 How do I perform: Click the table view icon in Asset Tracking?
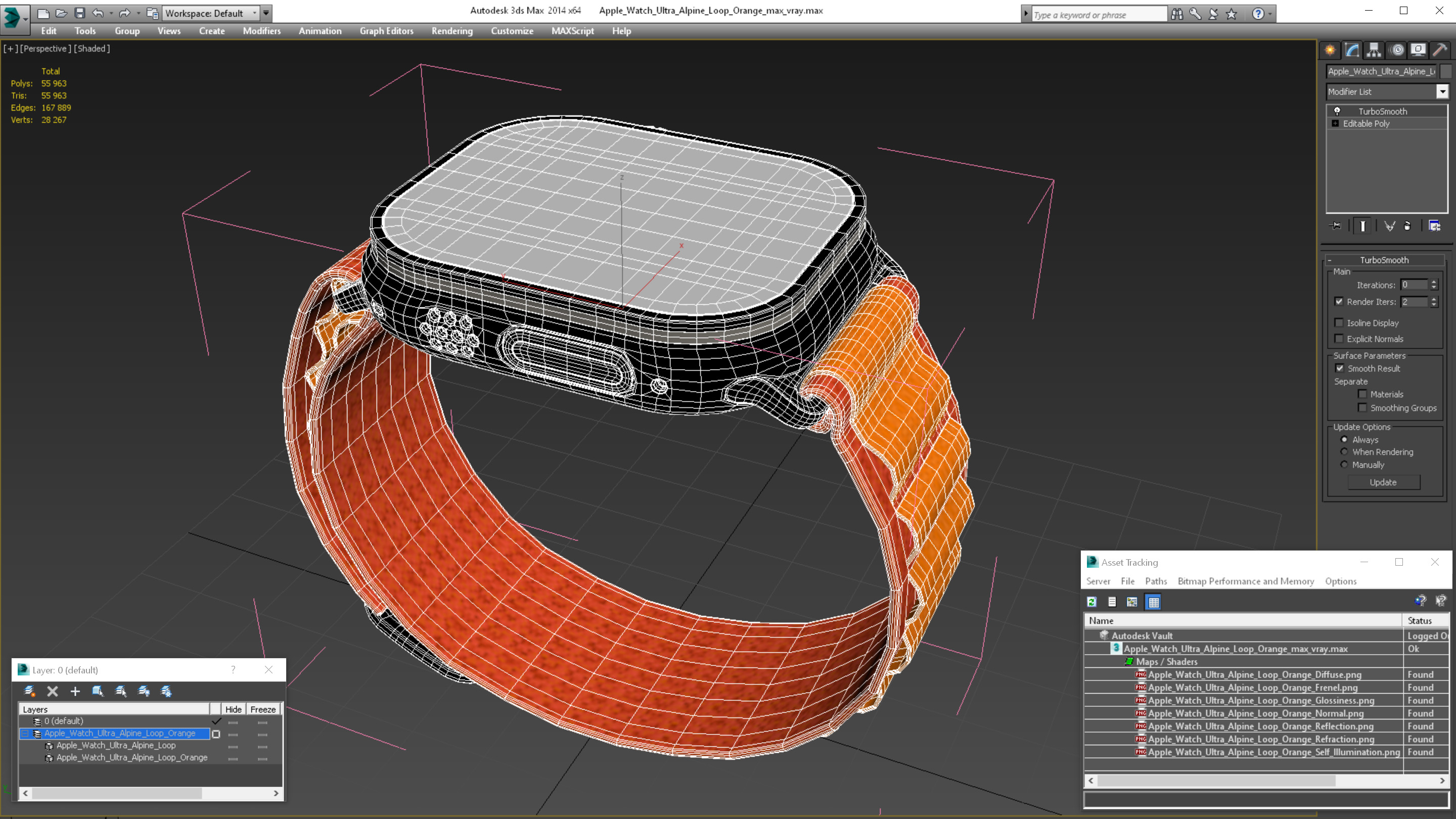pos(1153,602)
